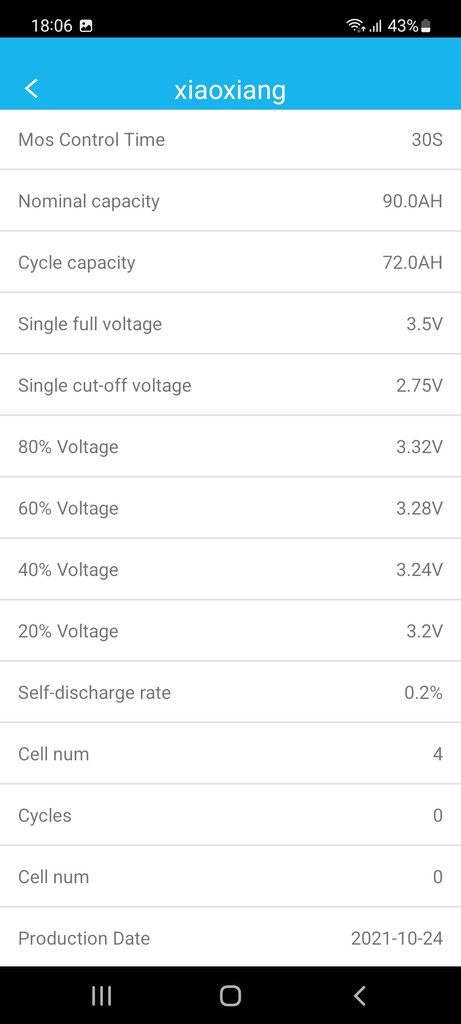
Task: Open Android recent apps button
Action: pyautogui.click(x=101, y=995)
